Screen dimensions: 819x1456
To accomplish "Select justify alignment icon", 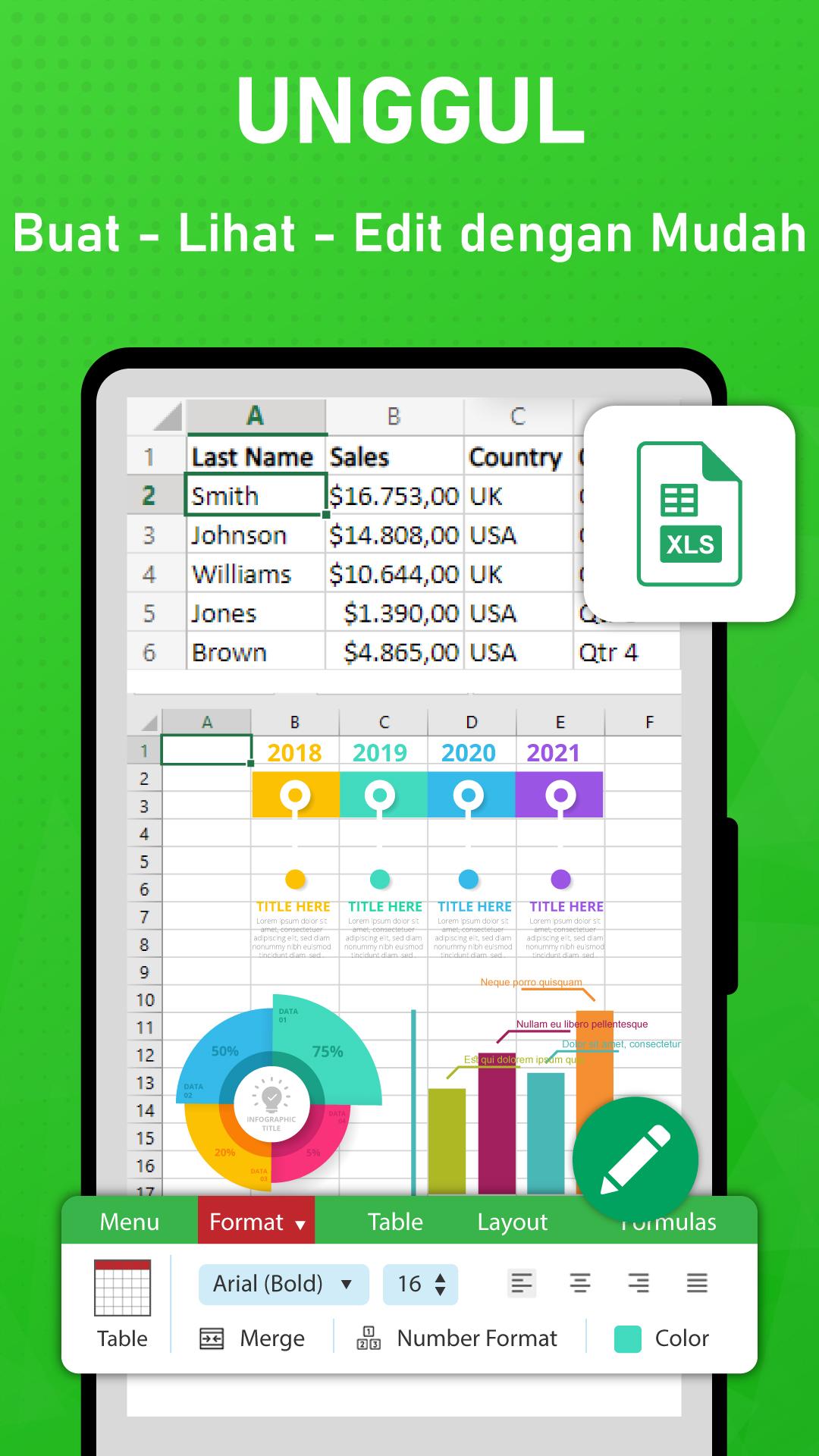I will pos(697,1283).
